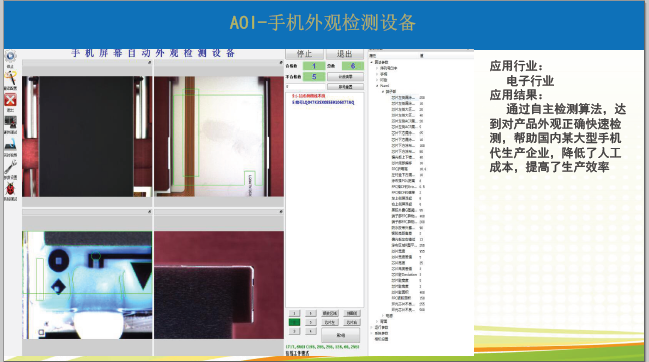Image resolution: width=649 pixels, height=362 pixels.
Task: Open the monitor debug icon in sidebar
Action: [10, 122]
